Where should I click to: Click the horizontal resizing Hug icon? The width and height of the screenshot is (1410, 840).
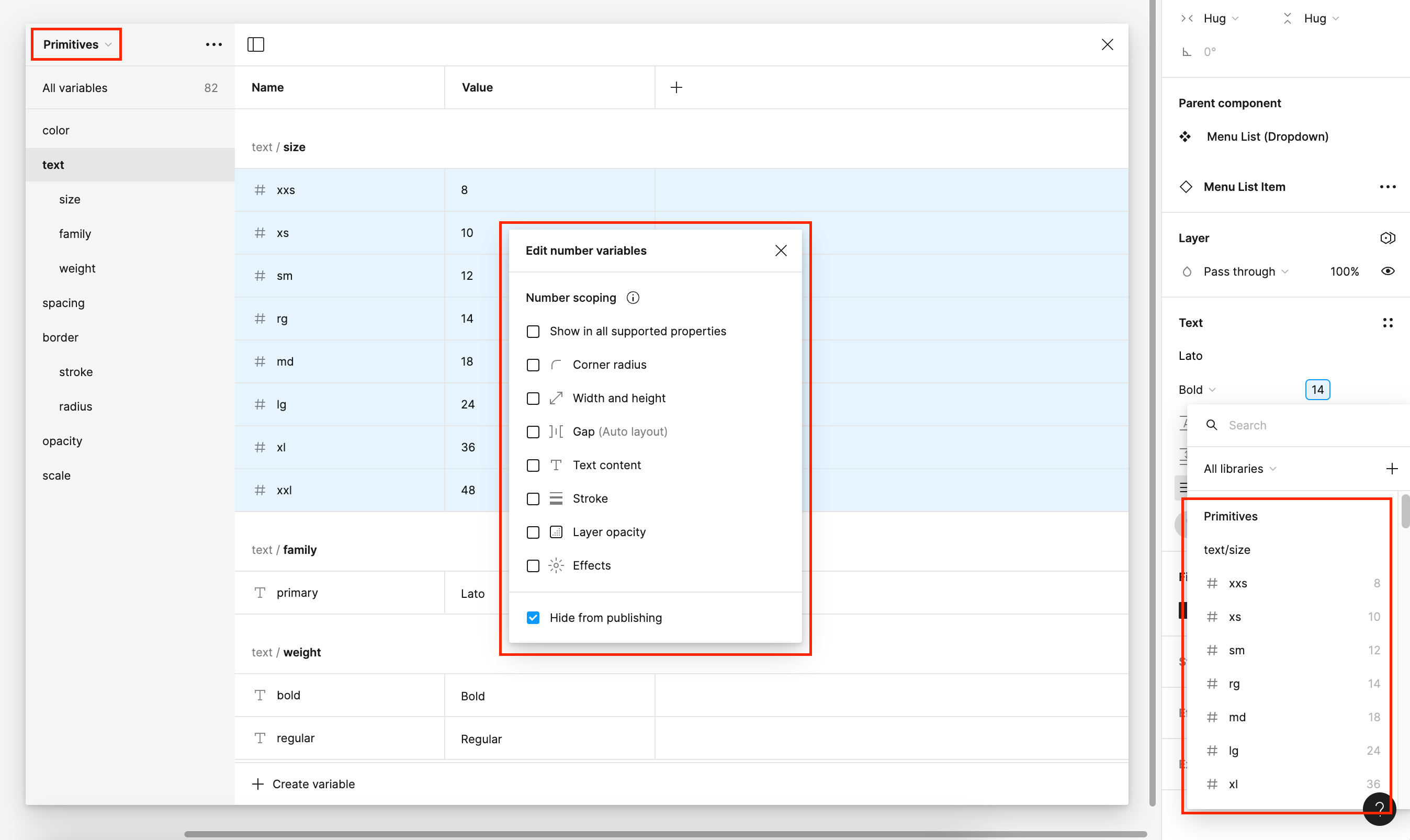tap(1187, 18)
